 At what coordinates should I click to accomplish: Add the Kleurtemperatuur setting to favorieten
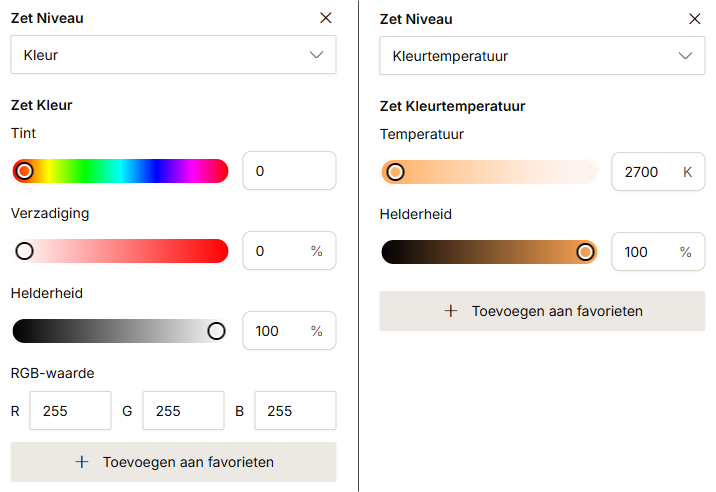542,311
